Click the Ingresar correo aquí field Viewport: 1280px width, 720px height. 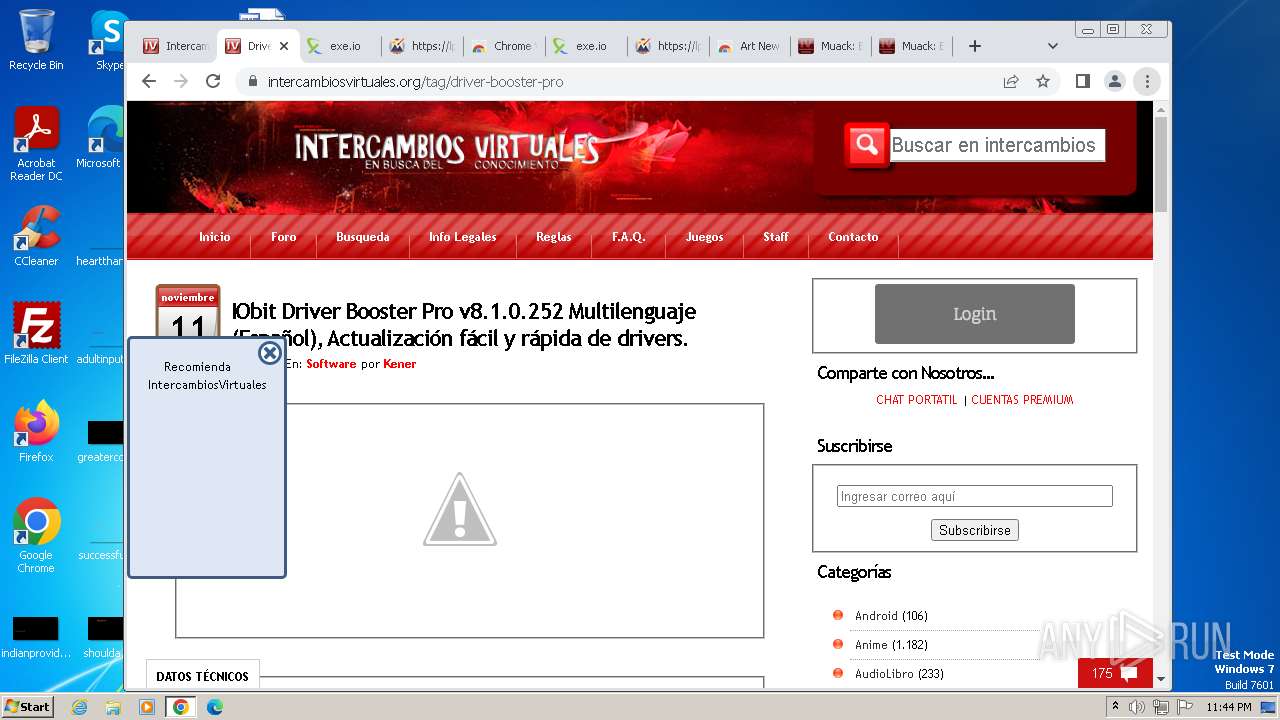coord(975,496)
